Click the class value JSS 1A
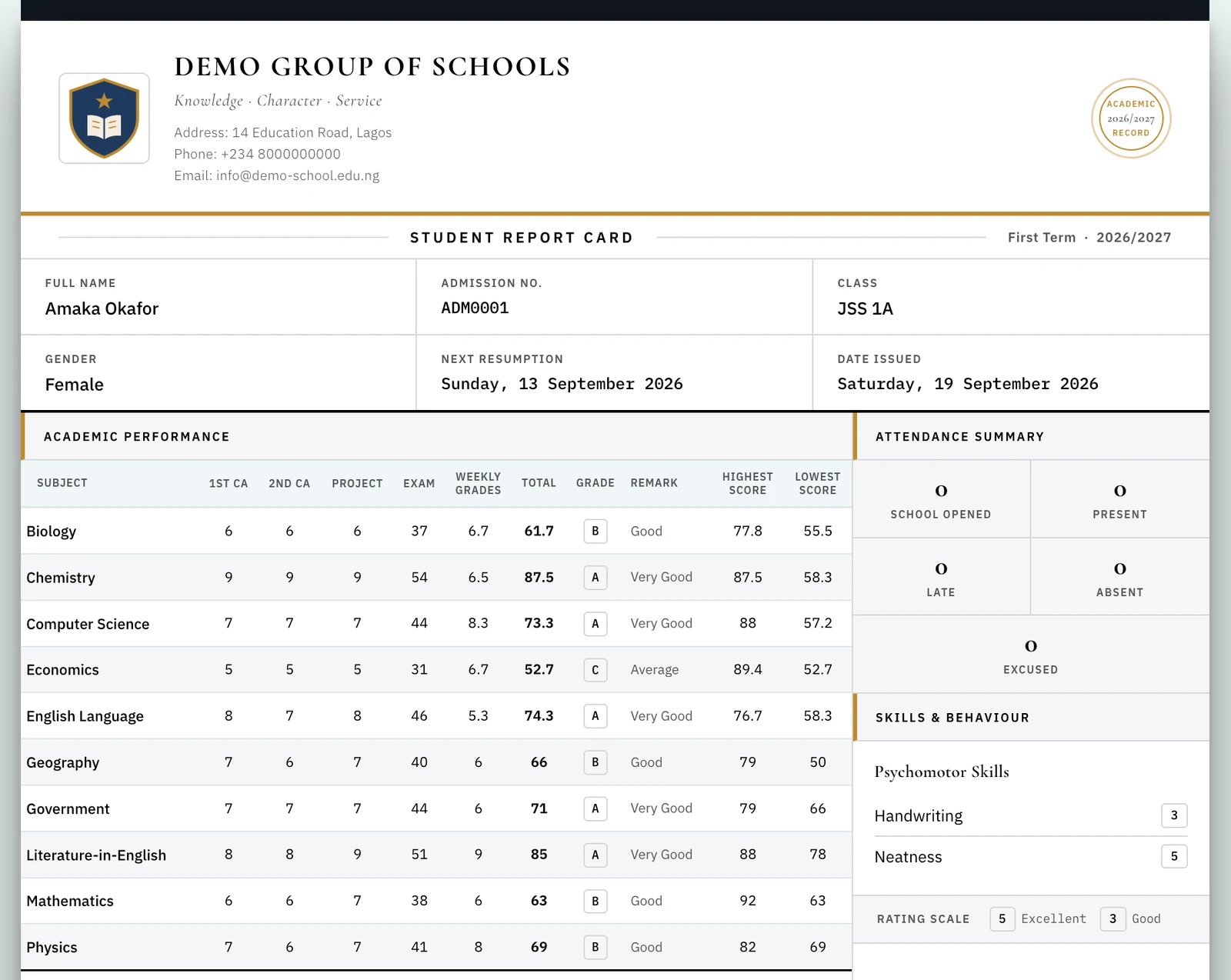 coord(865,308)
